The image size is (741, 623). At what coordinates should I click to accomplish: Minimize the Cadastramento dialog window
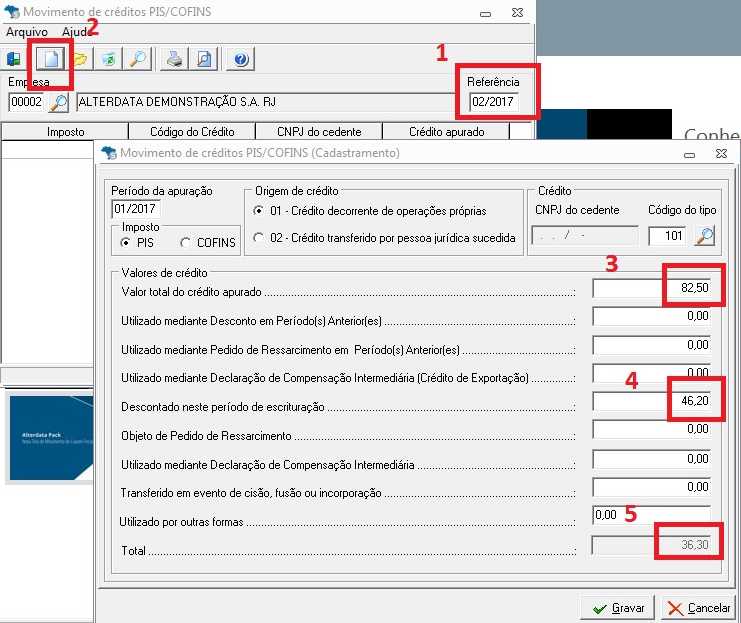tap(689, 155)
